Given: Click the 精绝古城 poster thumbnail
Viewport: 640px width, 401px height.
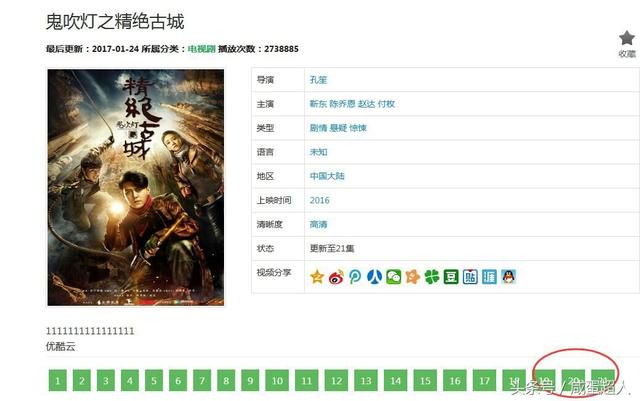Looking at the screenshot, I should [x=136, y=187].
